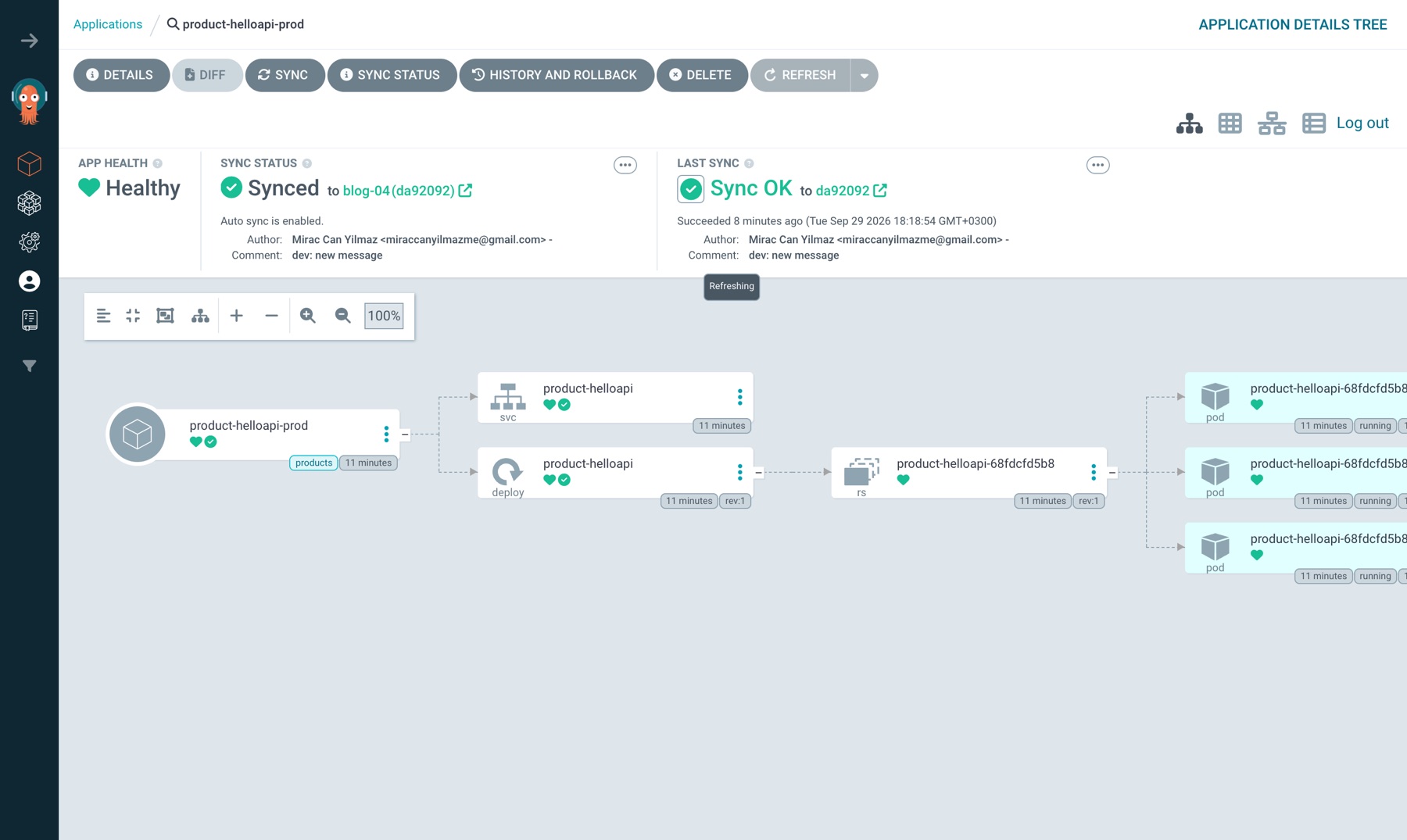Open Applications from the sidebar cube icon
1407x840 pixels.
coord(30,164)
